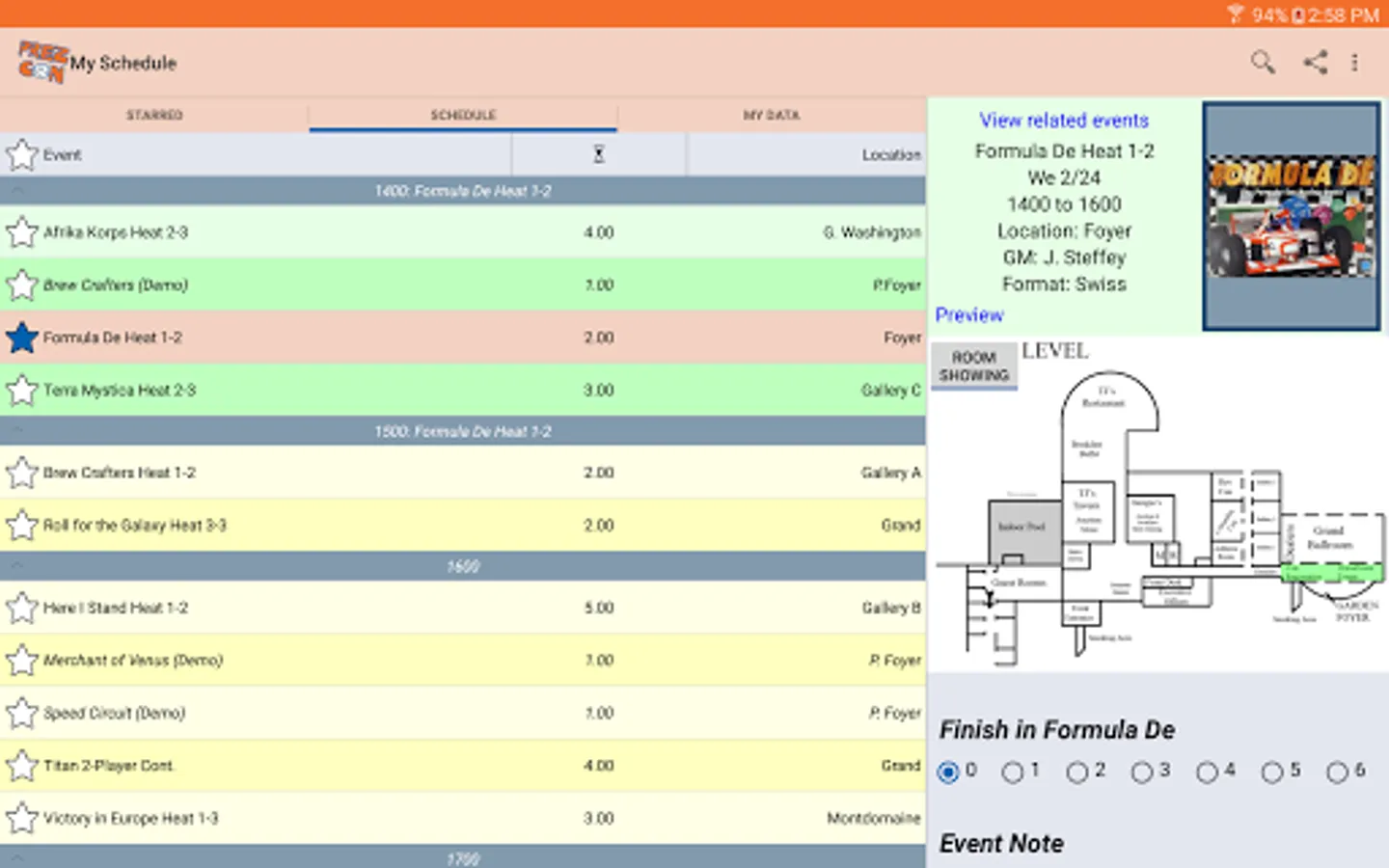The width and height of the screenshot is (1389, 868).
Task: Star Merchant of Venus (Demo)
Action: (21, 661)
